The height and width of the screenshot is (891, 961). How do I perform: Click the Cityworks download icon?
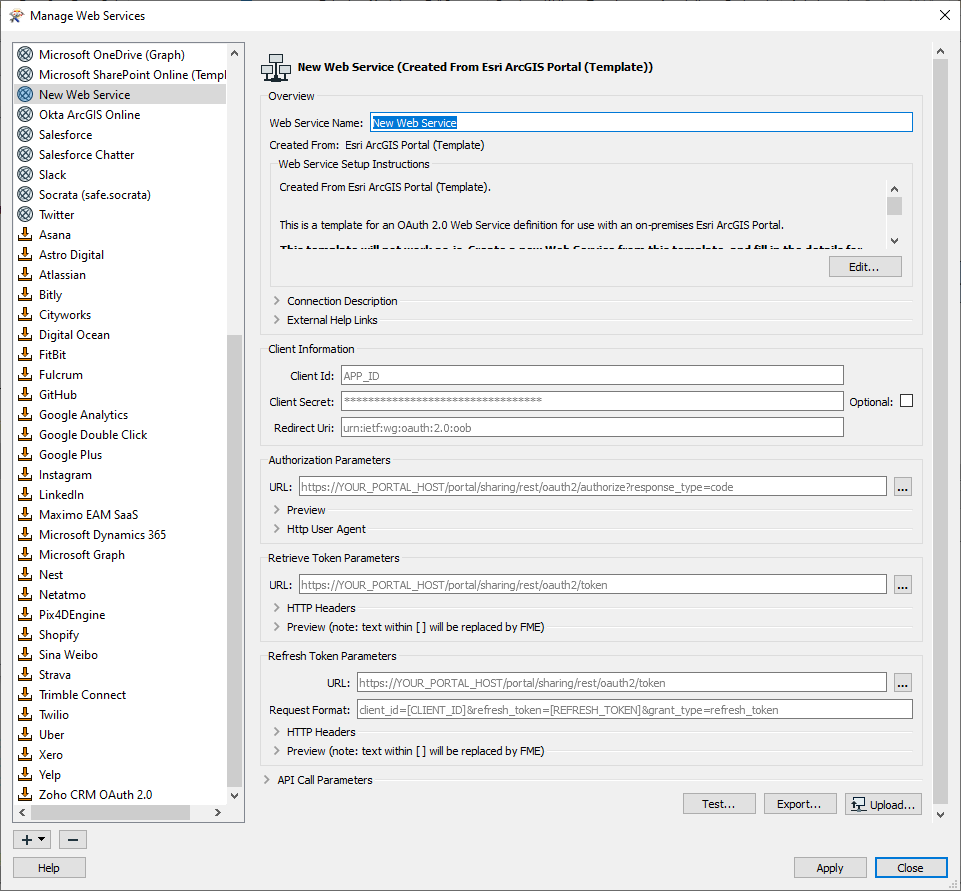[25, 314]
